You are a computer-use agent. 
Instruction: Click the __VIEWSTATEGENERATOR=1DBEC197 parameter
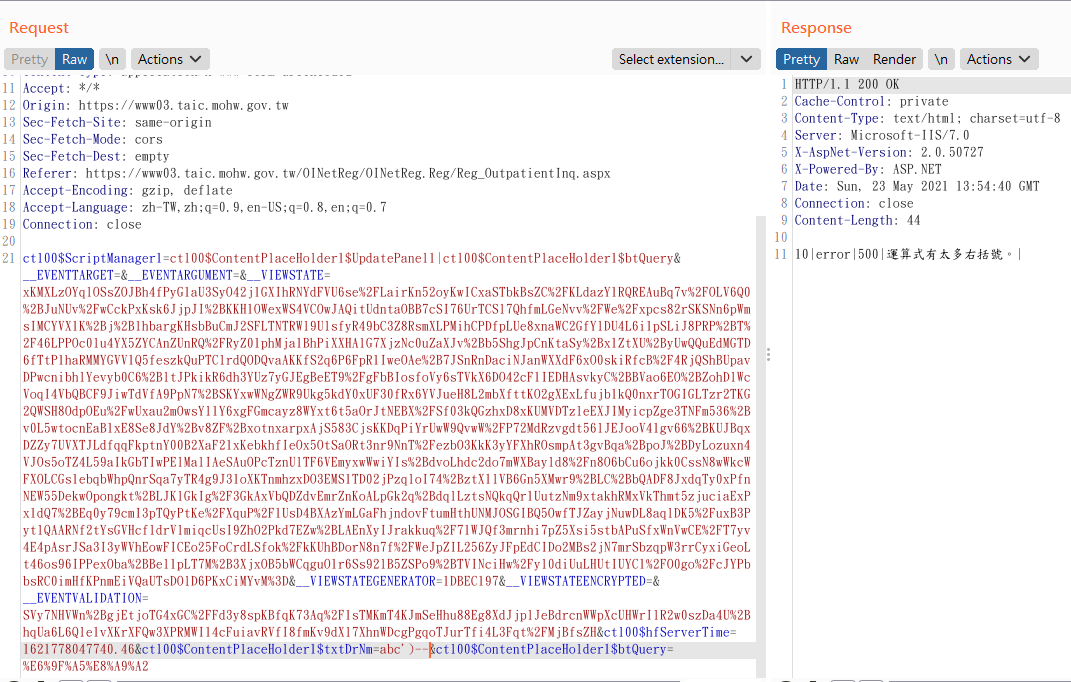[398, 582]
